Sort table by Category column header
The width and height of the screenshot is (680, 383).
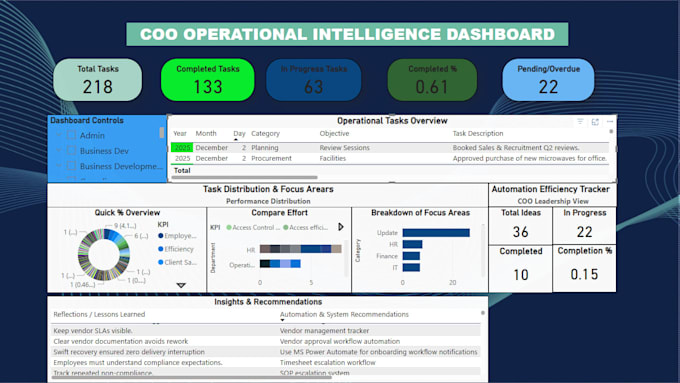[265, 134]
